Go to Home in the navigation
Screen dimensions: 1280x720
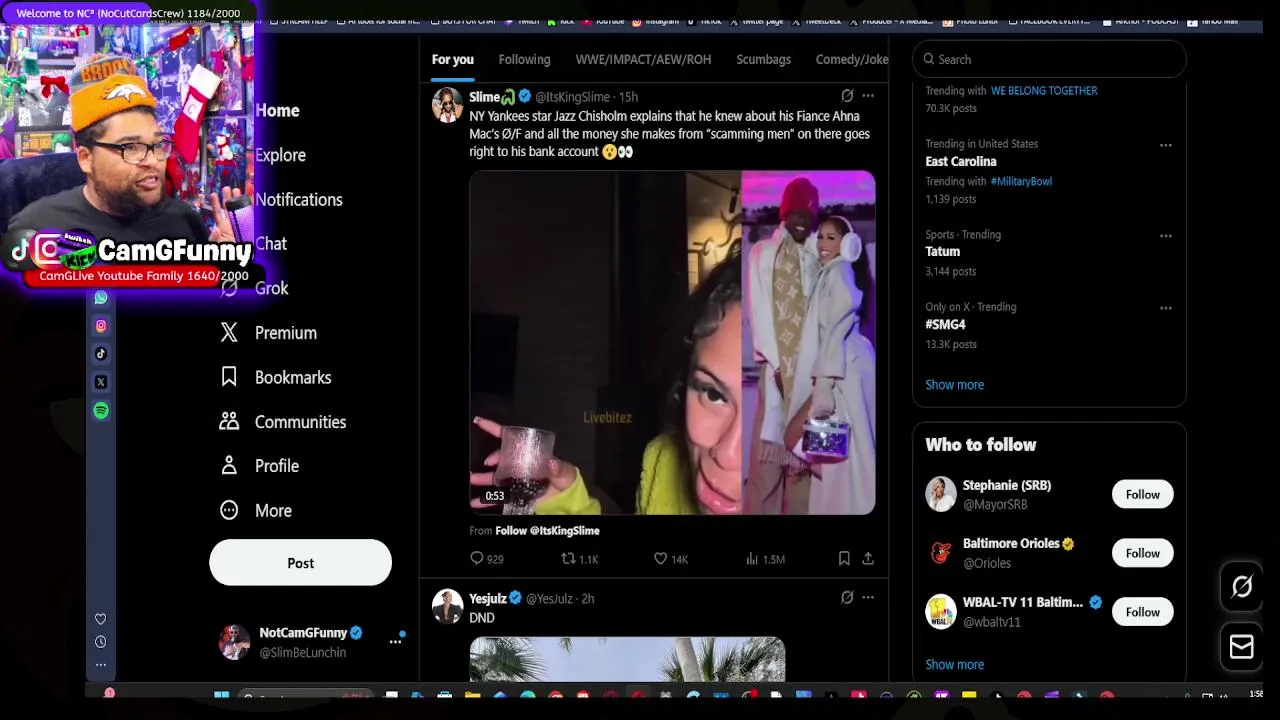tap(277, 110)
